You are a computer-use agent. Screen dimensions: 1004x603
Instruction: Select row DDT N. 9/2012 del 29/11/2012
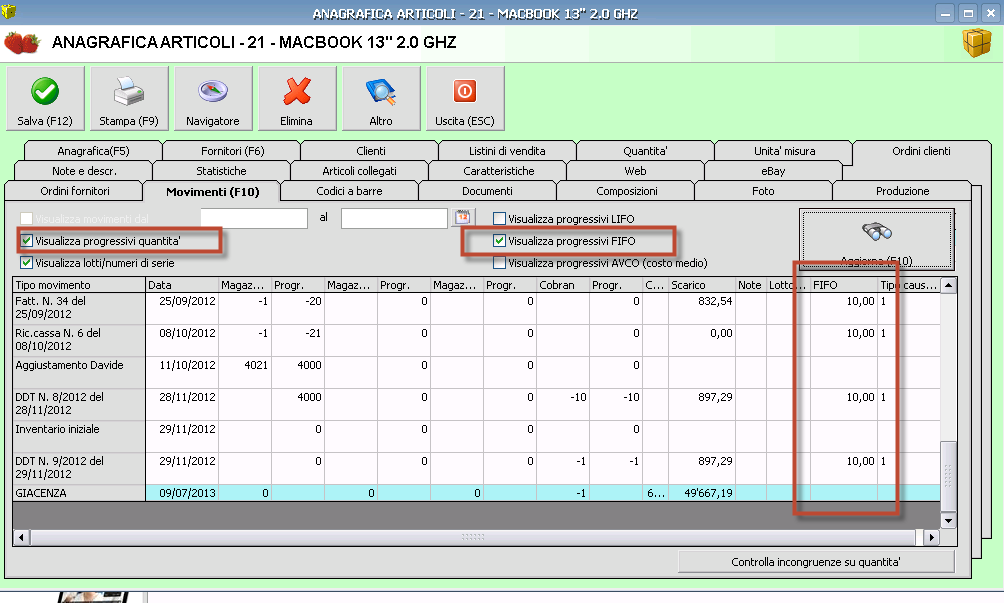coord(476,469)
